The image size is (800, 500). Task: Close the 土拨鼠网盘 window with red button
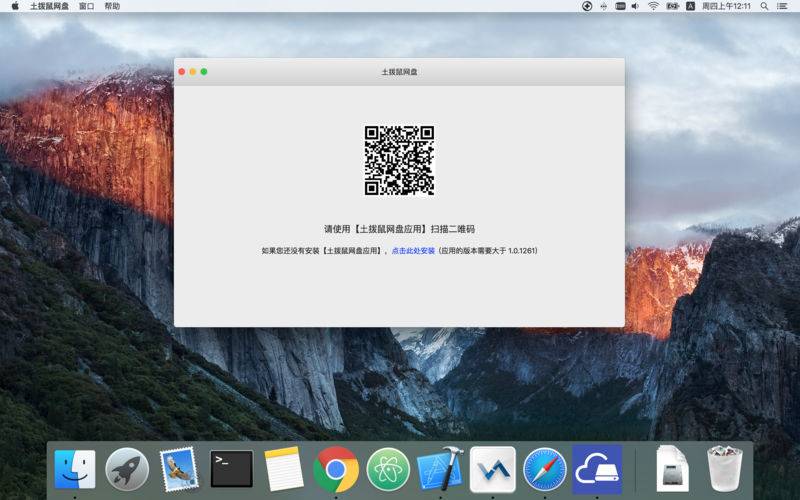click(182, 71)
